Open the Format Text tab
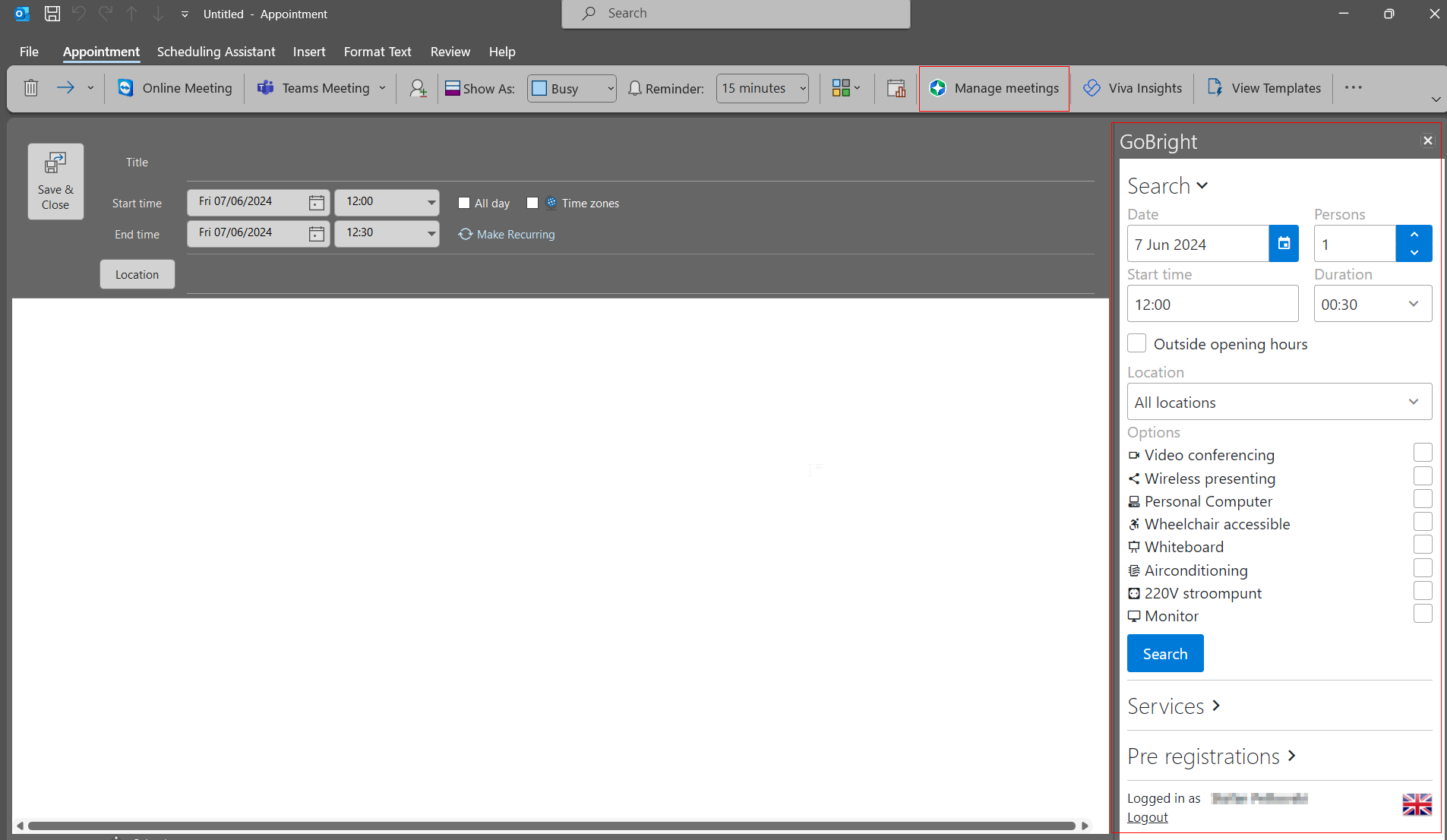Screen dimensions: 1447x840 coord(378,52)
